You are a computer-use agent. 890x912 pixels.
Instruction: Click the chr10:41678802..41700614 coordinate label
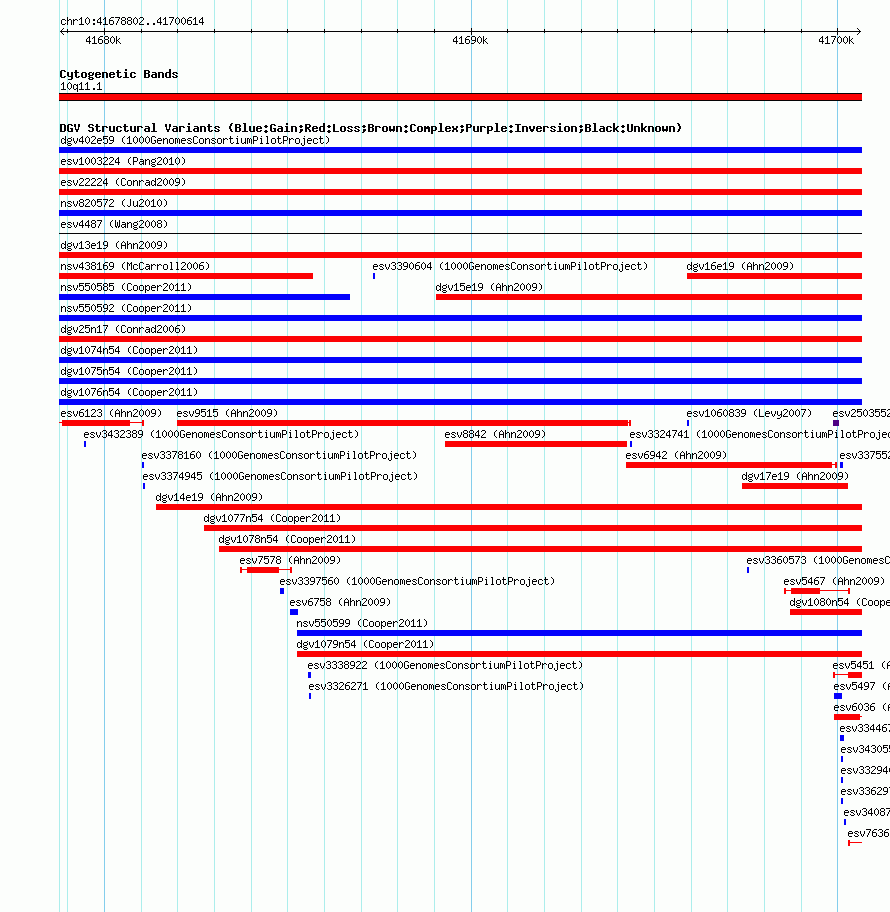[132, 22]
